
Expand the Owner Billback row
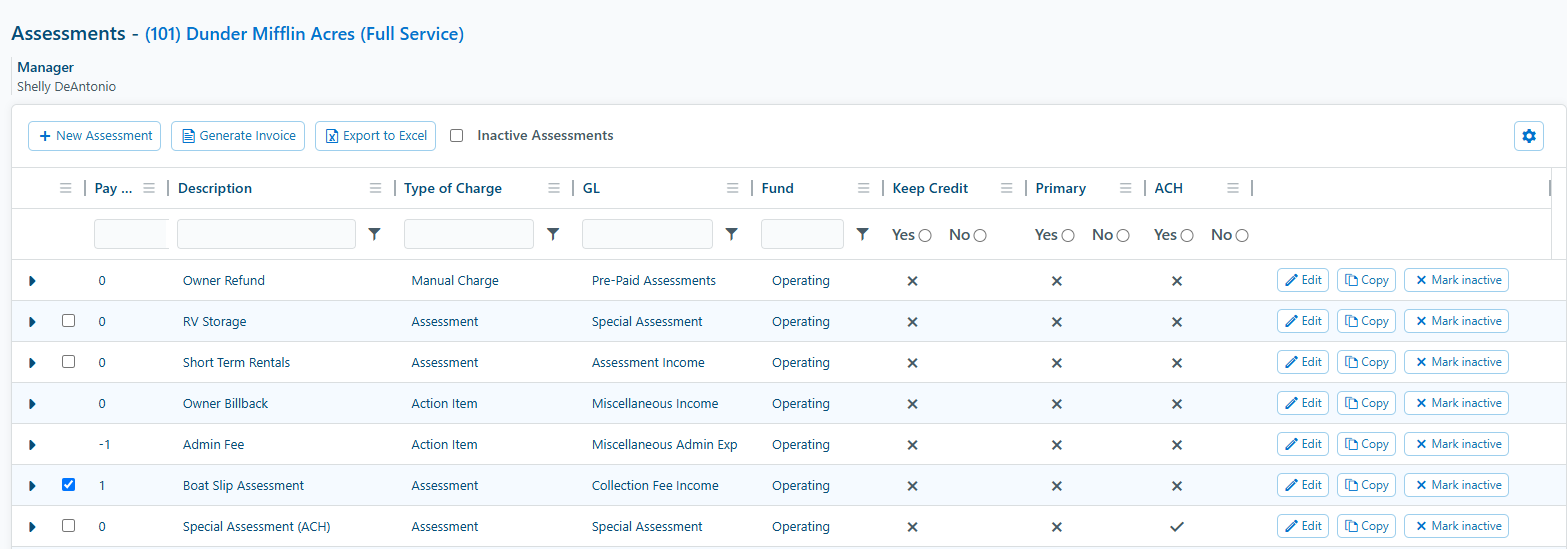[32, 404]
